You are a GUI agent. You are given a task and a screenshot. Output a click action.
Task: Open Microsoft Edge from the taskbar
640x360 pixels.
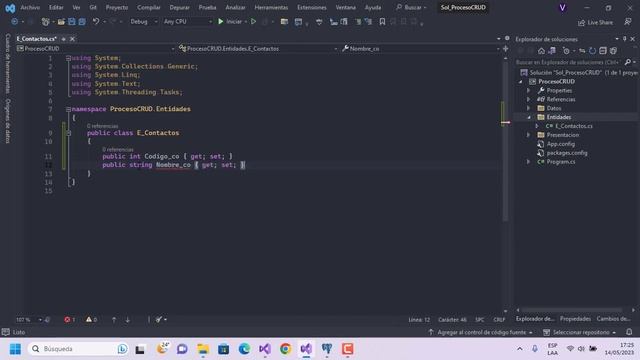pos(244,349)
